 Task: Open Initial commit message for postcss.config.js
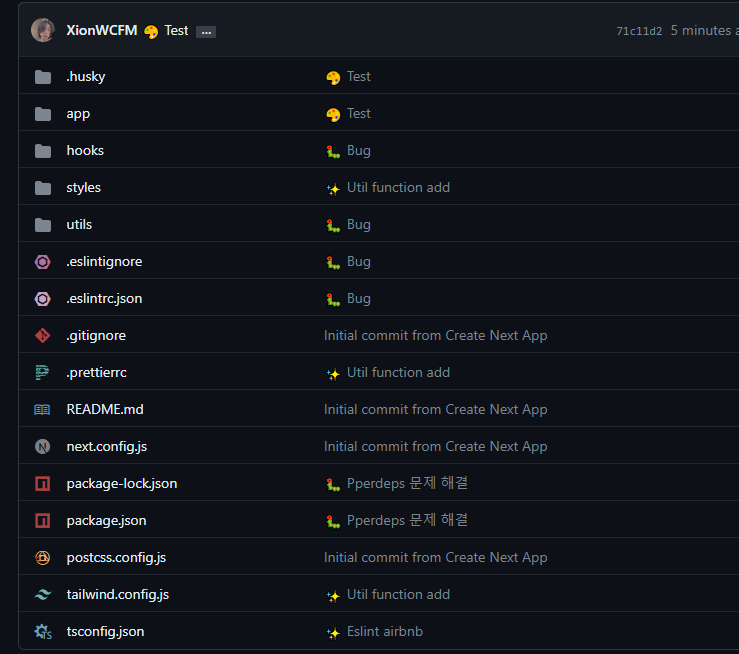[435, 558]
